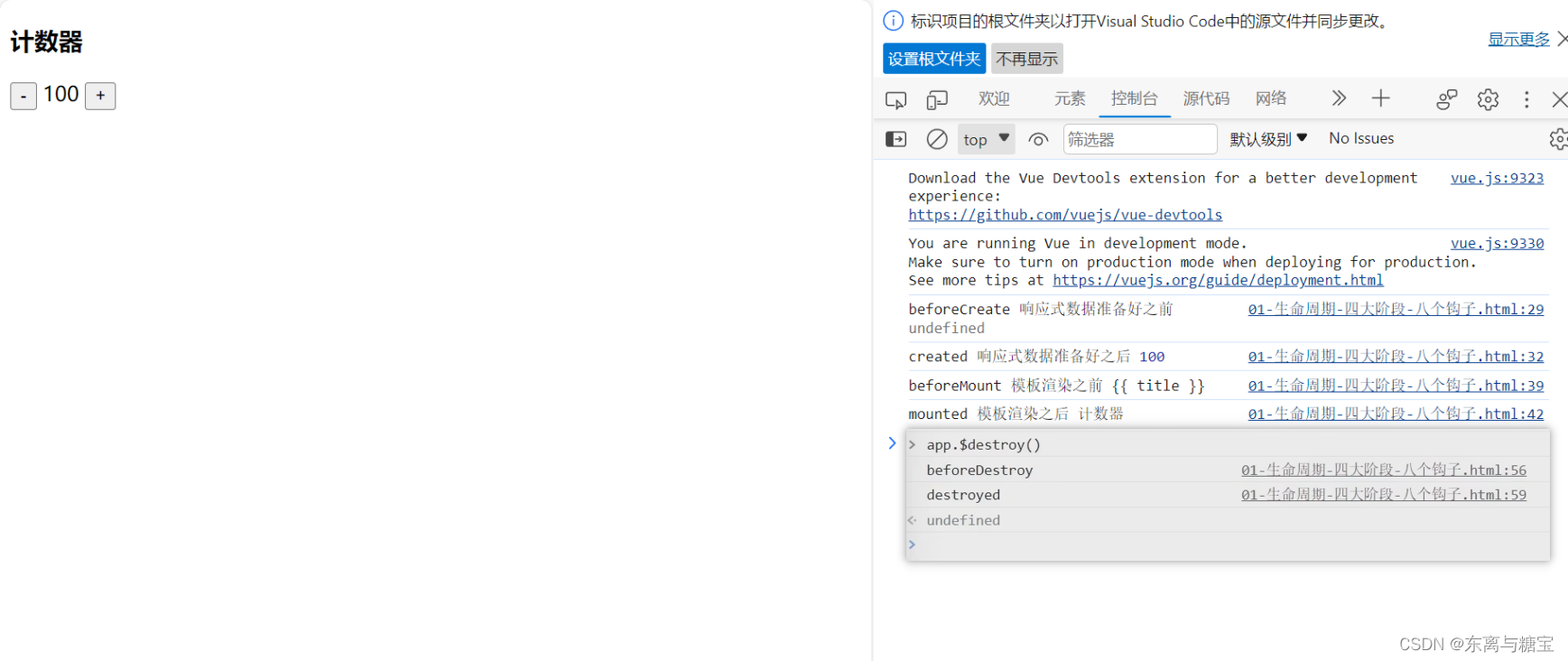
Task: Clear the console with the ban icon
Action: click(937, 139)
